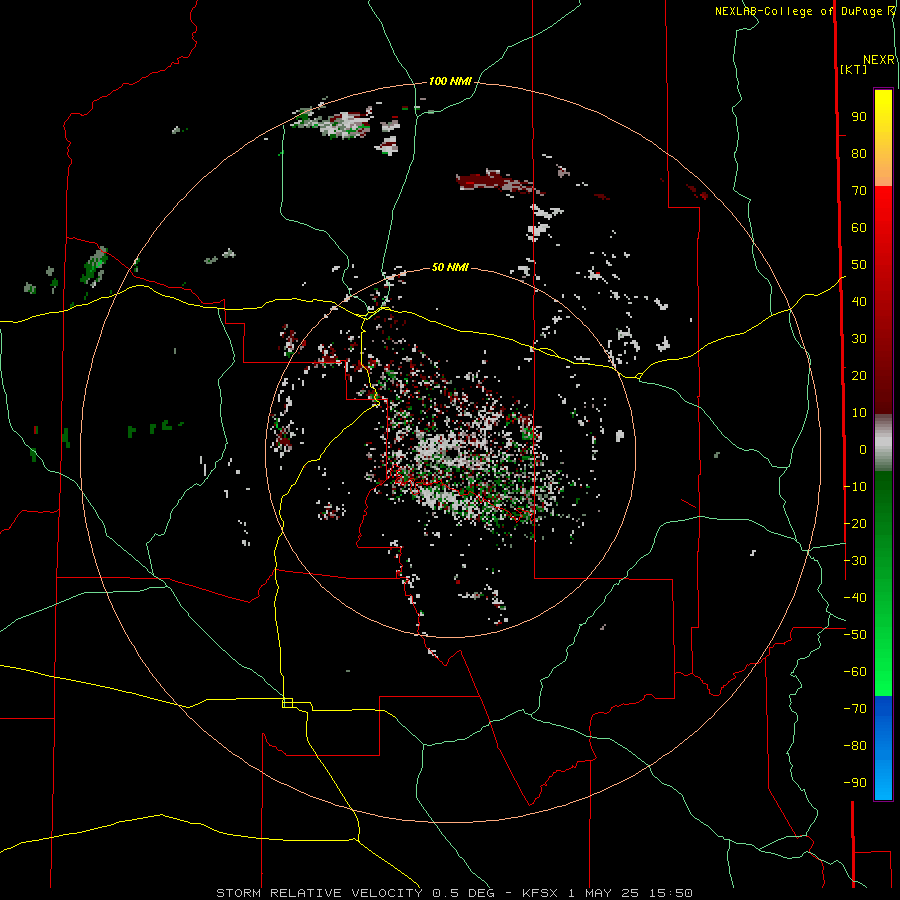The height and width of the screenshot is (900, 900).
Task: Select the 50 value on velocity scale
Action: [859, 265]
